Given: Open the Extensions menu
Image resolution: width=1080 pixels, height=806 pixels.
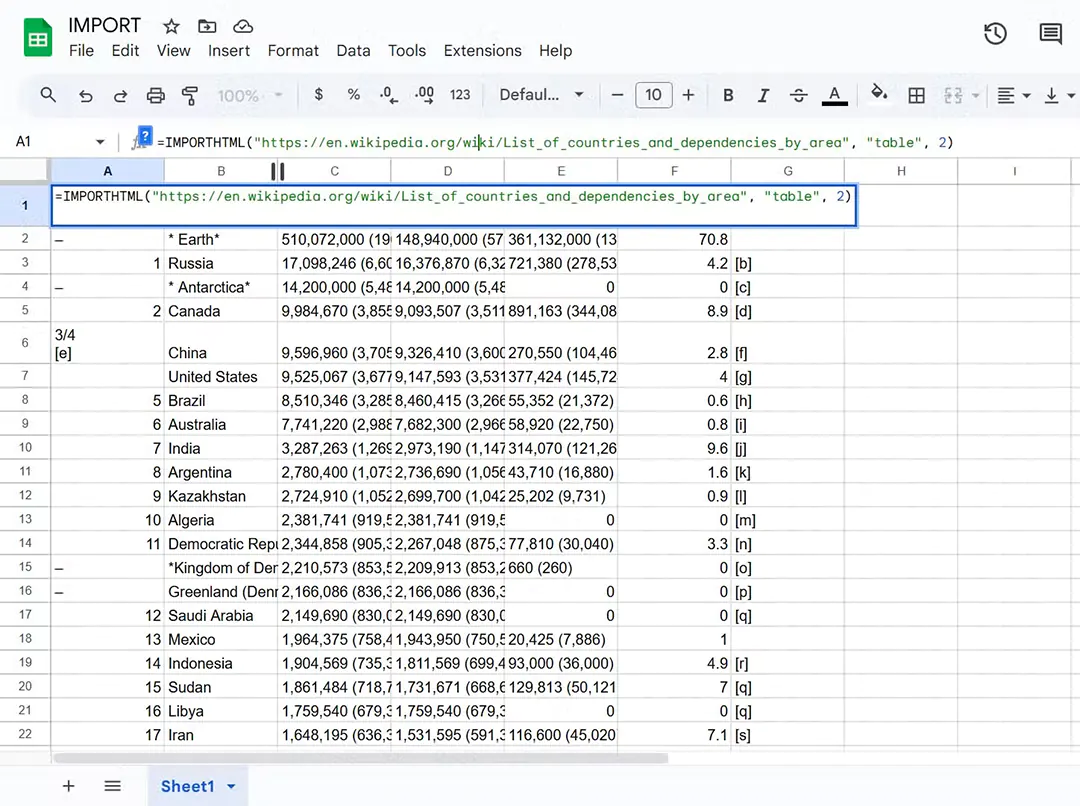Looking at the screenshot, I should (483, 51).
